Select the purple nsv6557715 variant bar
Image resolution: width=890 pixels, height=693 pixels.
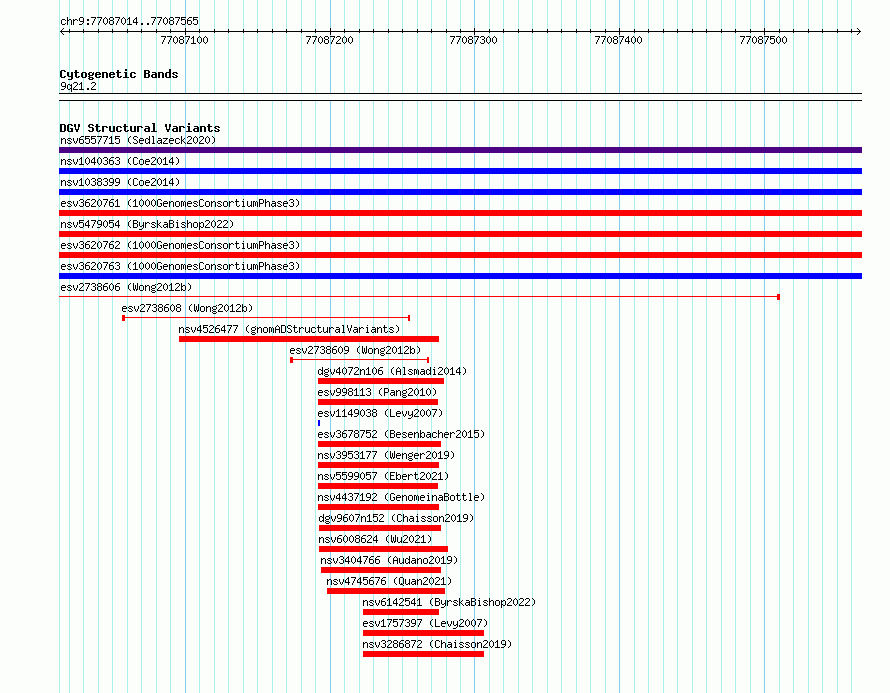pos(460,150)
